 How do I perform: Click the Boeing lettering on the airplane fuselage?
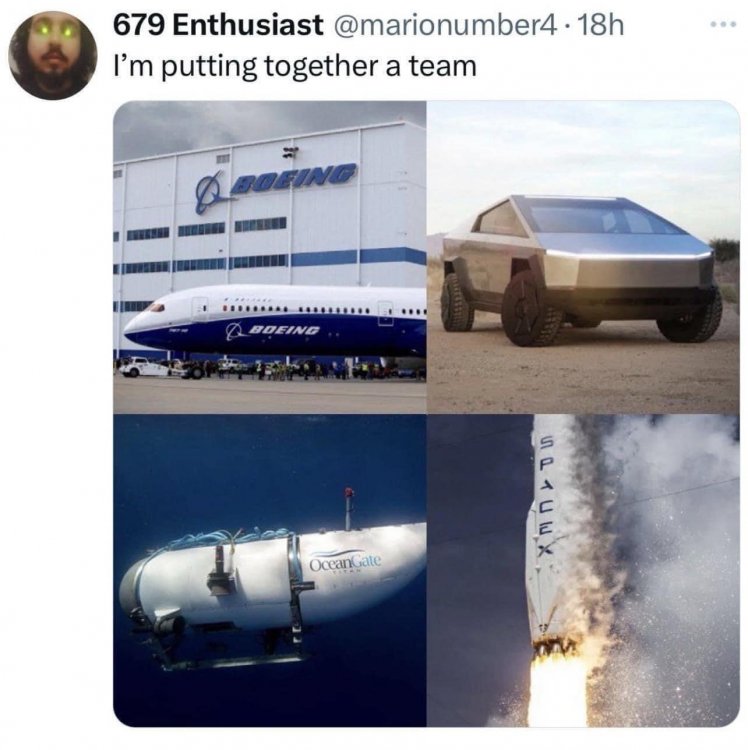pyautogui.click(x=273, y=331)
